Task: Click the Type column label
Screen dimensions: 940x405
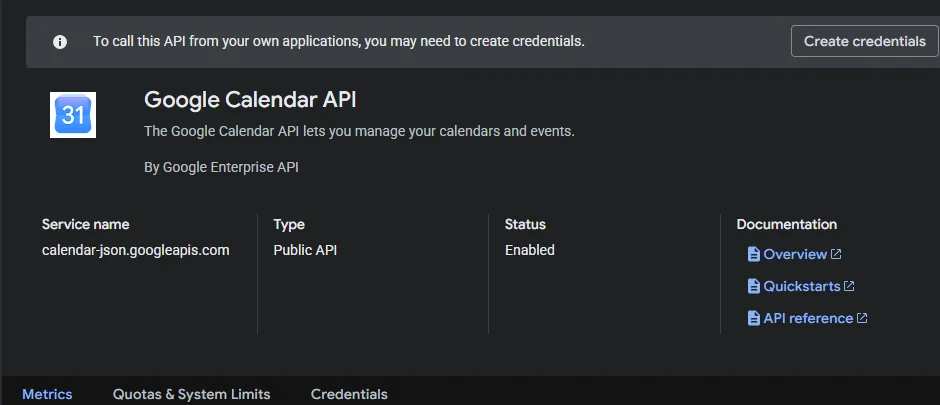Action: [x=289, y=225]
